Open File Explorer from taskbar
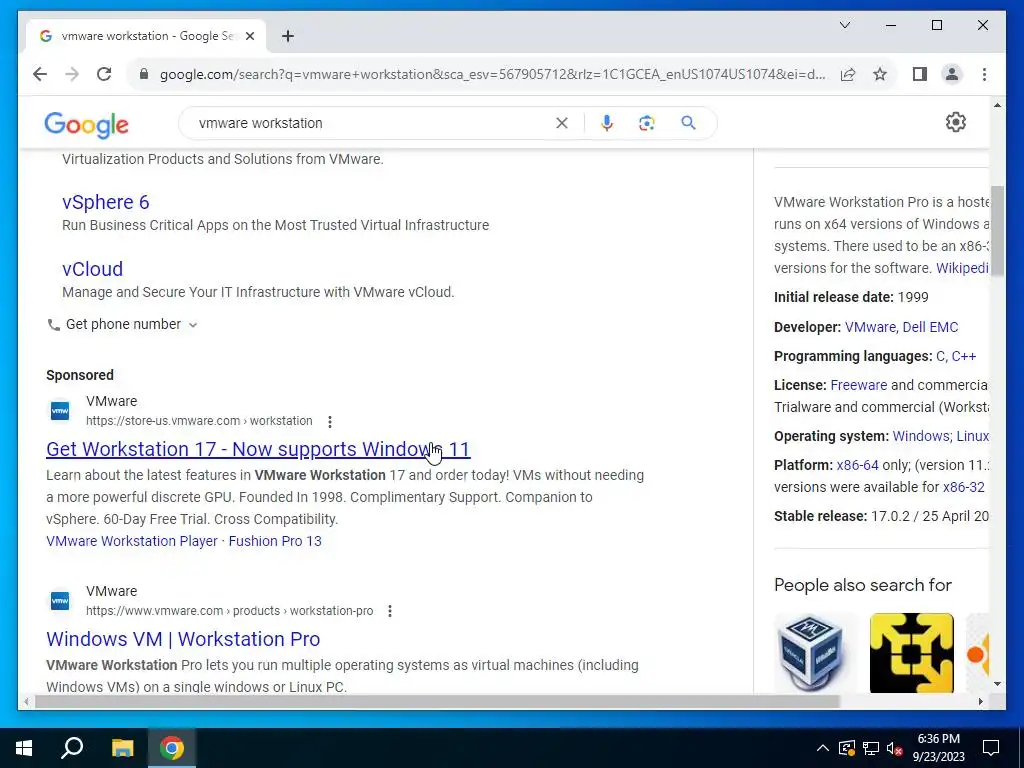Image resolution: width=1024 pixels, height=768 pixels. point(122,748)
